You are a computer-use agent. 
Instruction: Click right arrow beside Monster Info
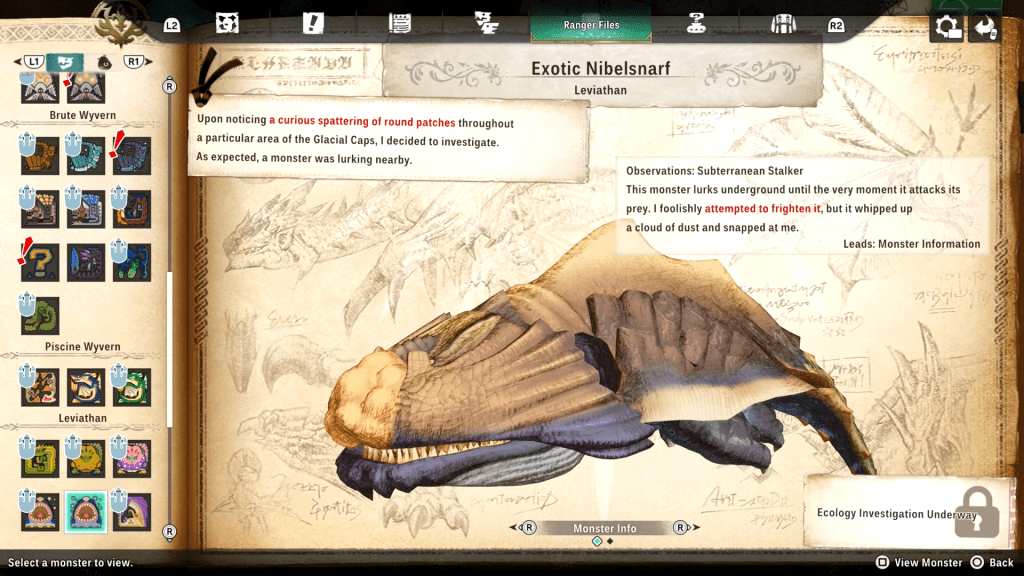pyautogui.click(x=682, y=527)
